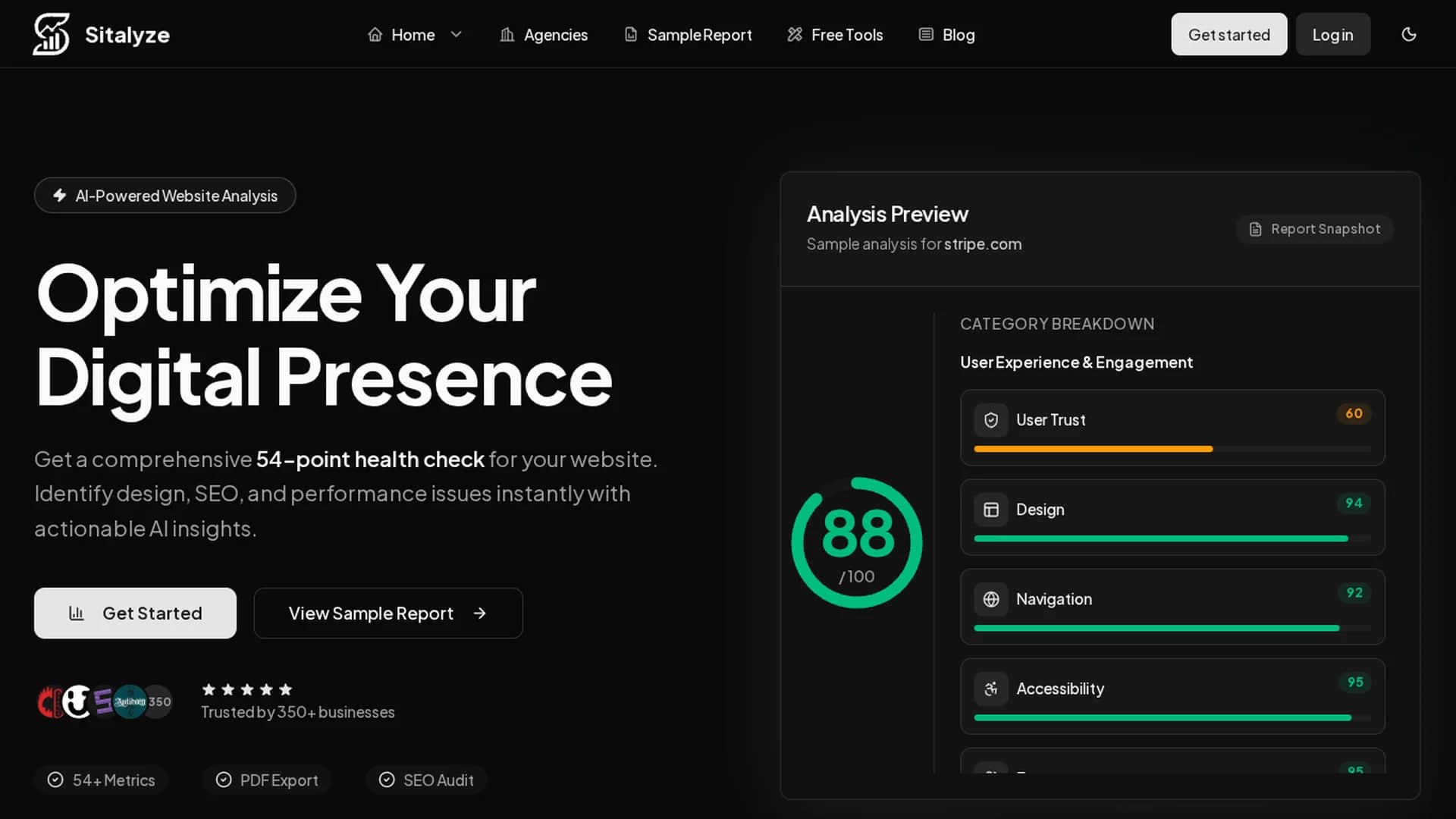The height and width of the screenshot is (819, 1456).
Task: Click the PDF Export label
Action: [279, 780]
